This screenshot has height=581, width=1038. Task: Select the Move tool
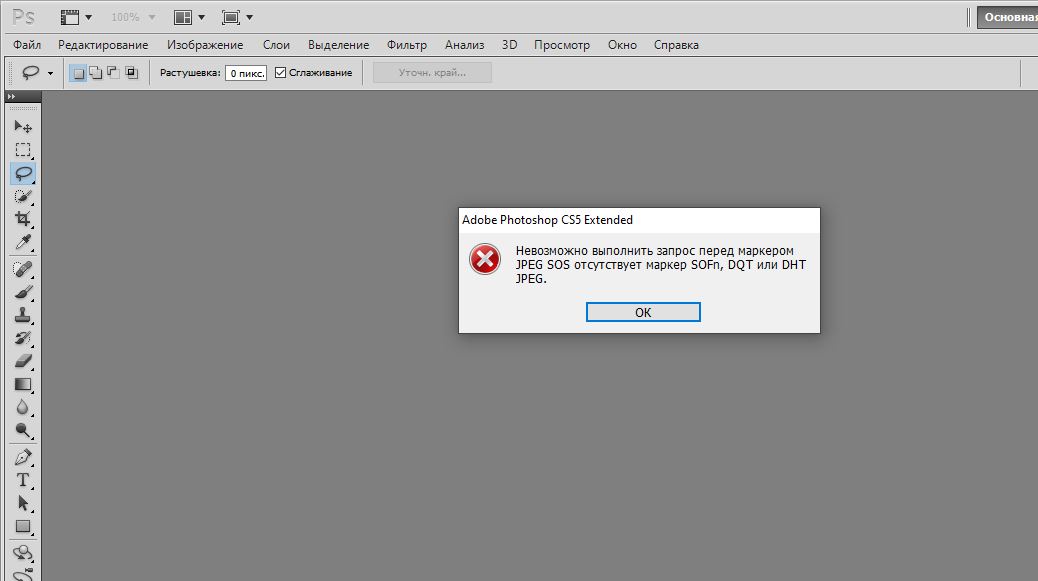point(23,126)
